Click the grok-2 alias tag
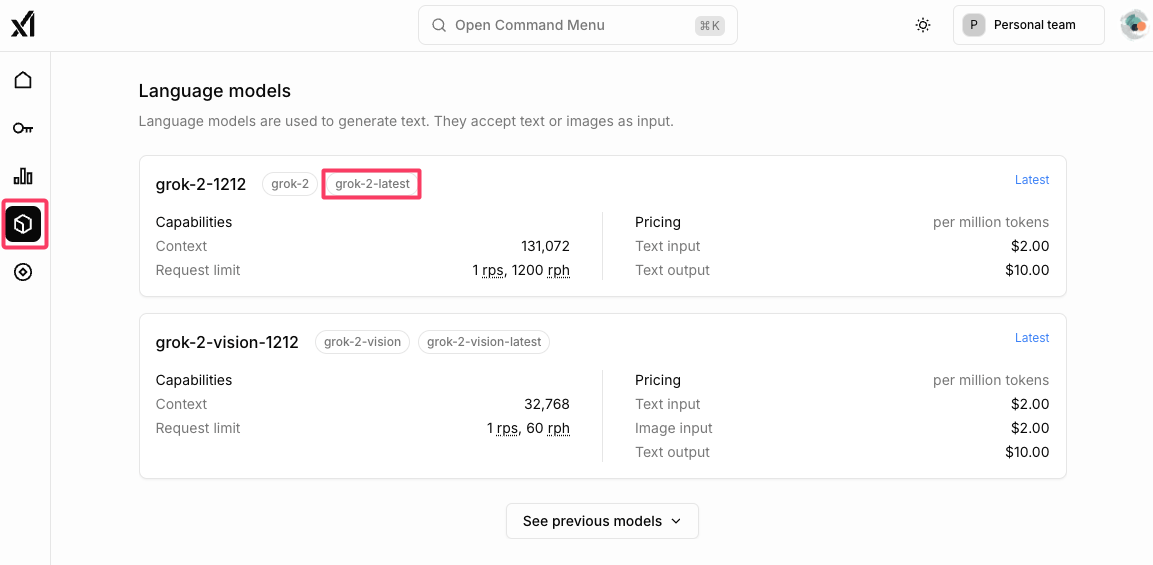This screenshot has width=1153, height=565. coord(290,184)
